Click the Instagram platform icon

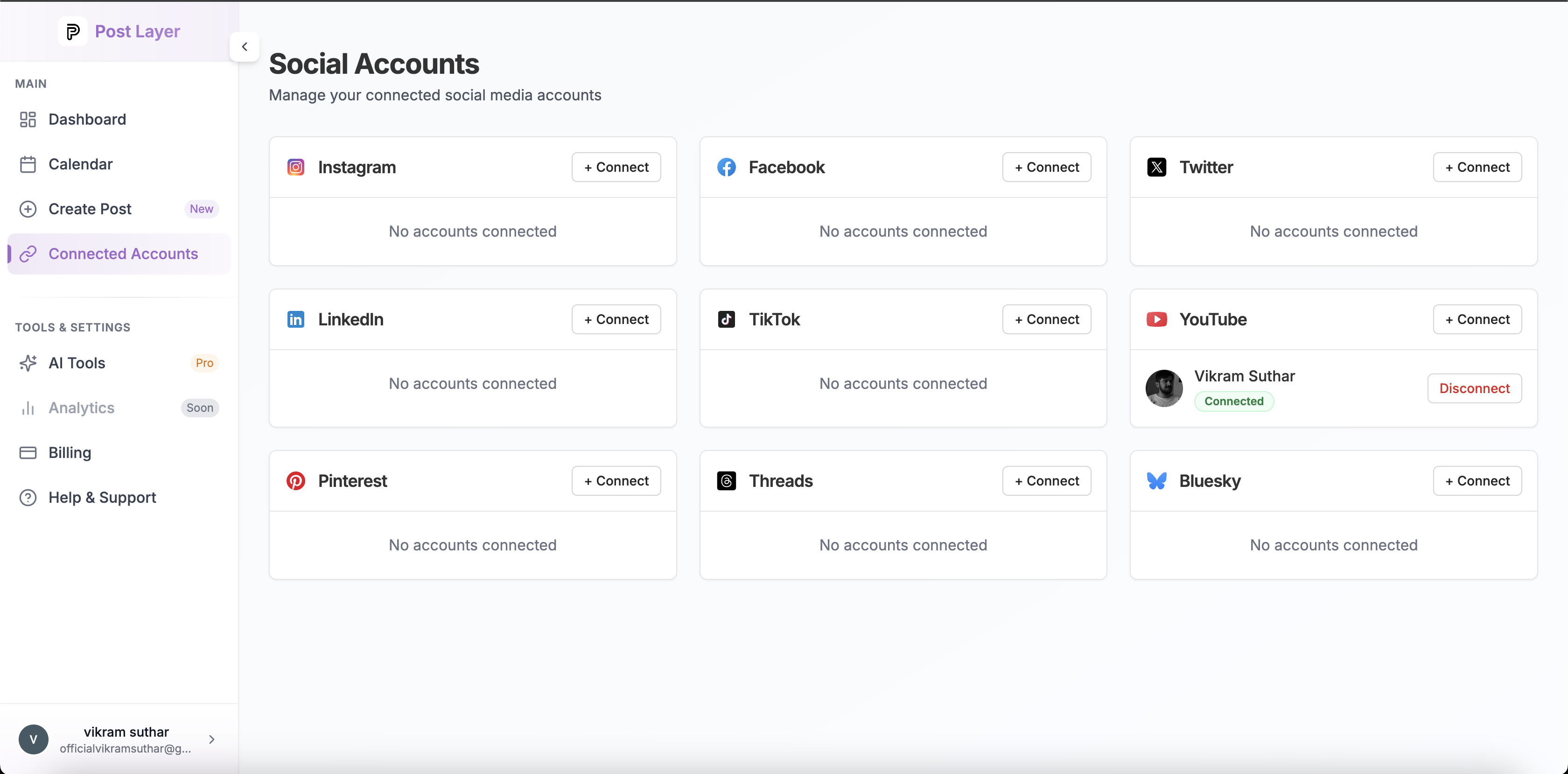pyautogui.click(x=296, y=167)
